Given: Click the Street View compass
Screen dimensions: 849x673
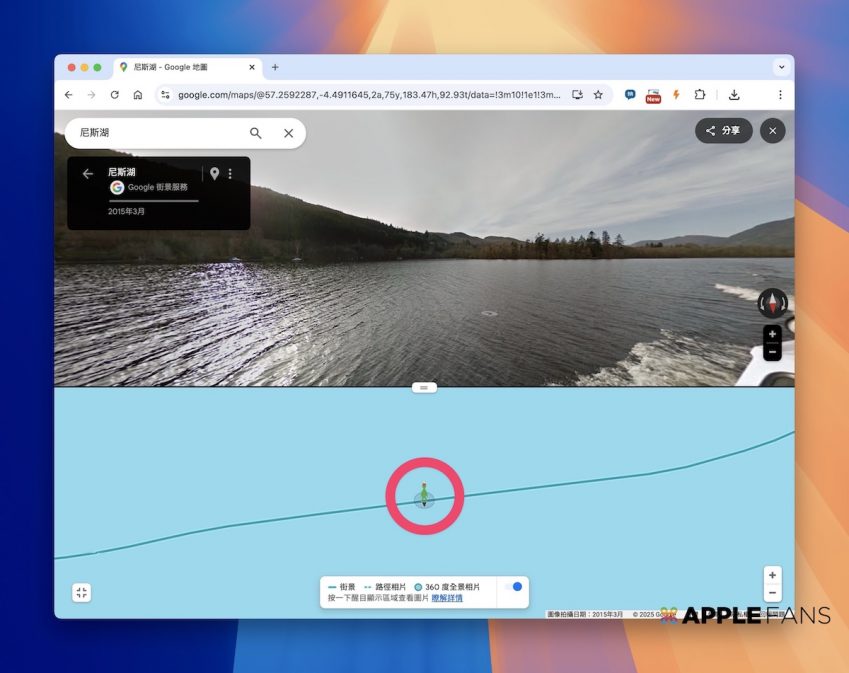Looking at the screenshot, I should [773, 303].
